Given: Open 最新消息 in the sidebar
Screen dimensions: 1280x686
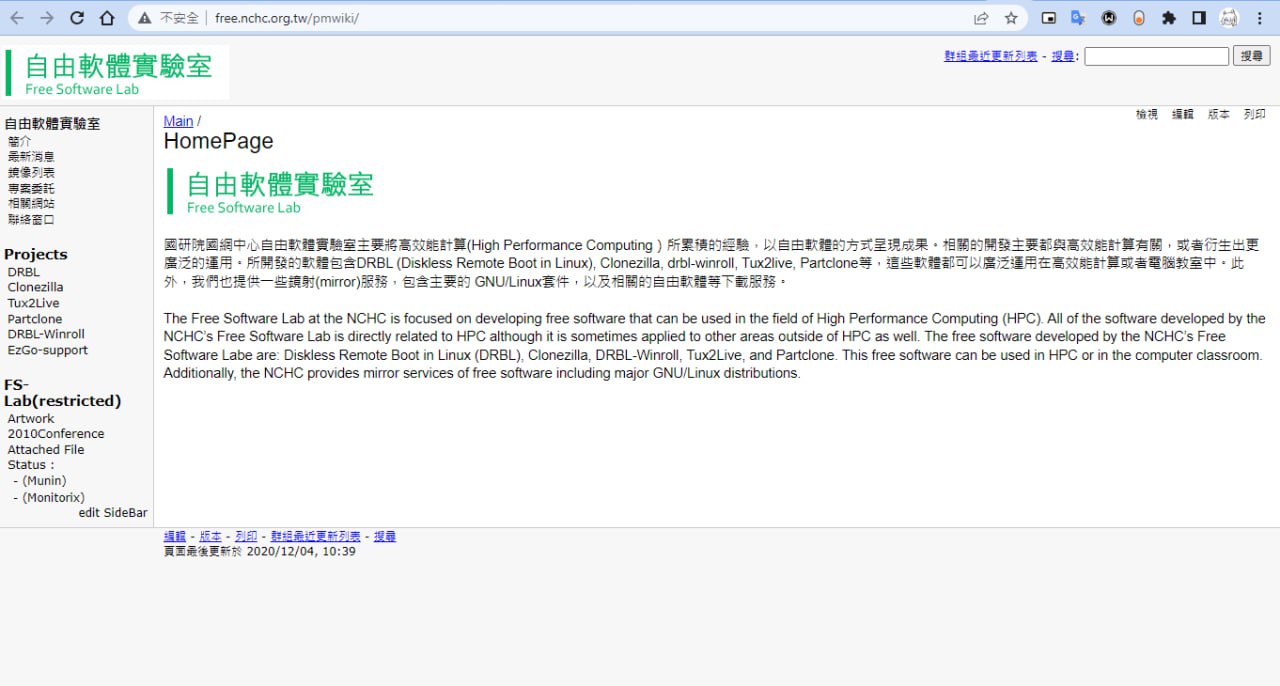Looking at the screenshot, I should click(31, 157).
